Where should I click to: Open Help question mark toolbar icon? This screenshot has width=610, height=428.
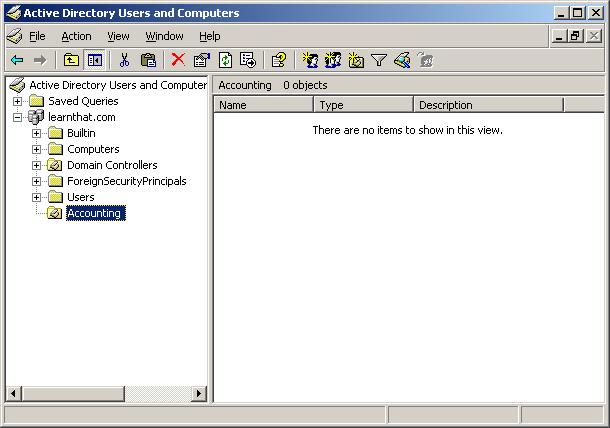click(x=279, y=60)
